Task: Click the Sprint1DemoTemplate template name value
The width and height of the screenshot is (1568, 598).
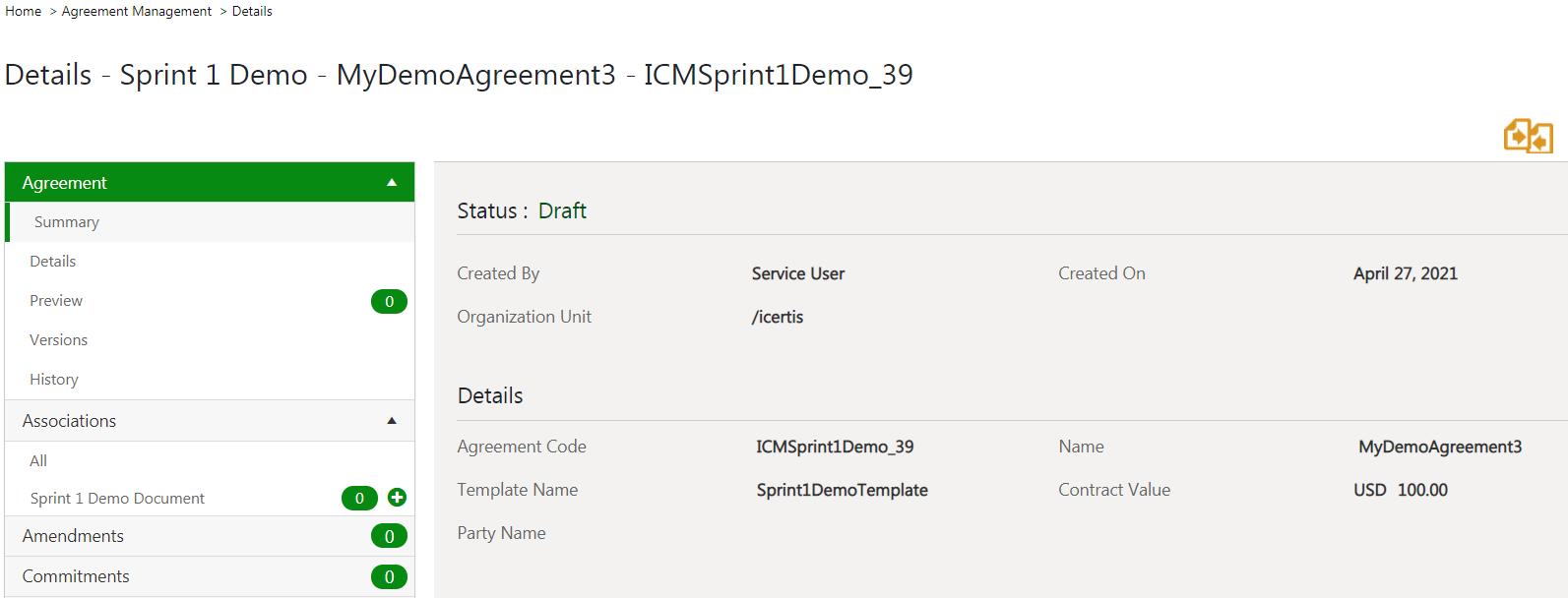Action: [842, 490]
